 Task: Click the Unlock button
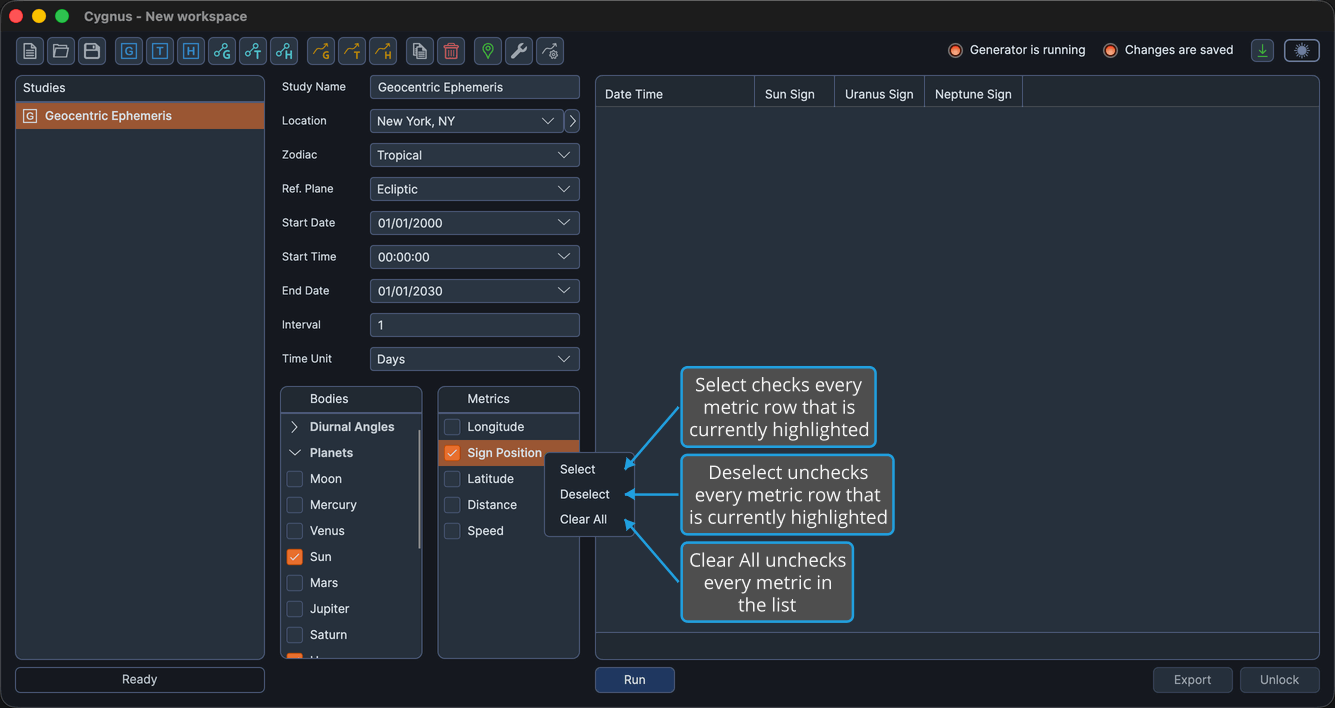pyautogui.click(x=1279, y=680)
